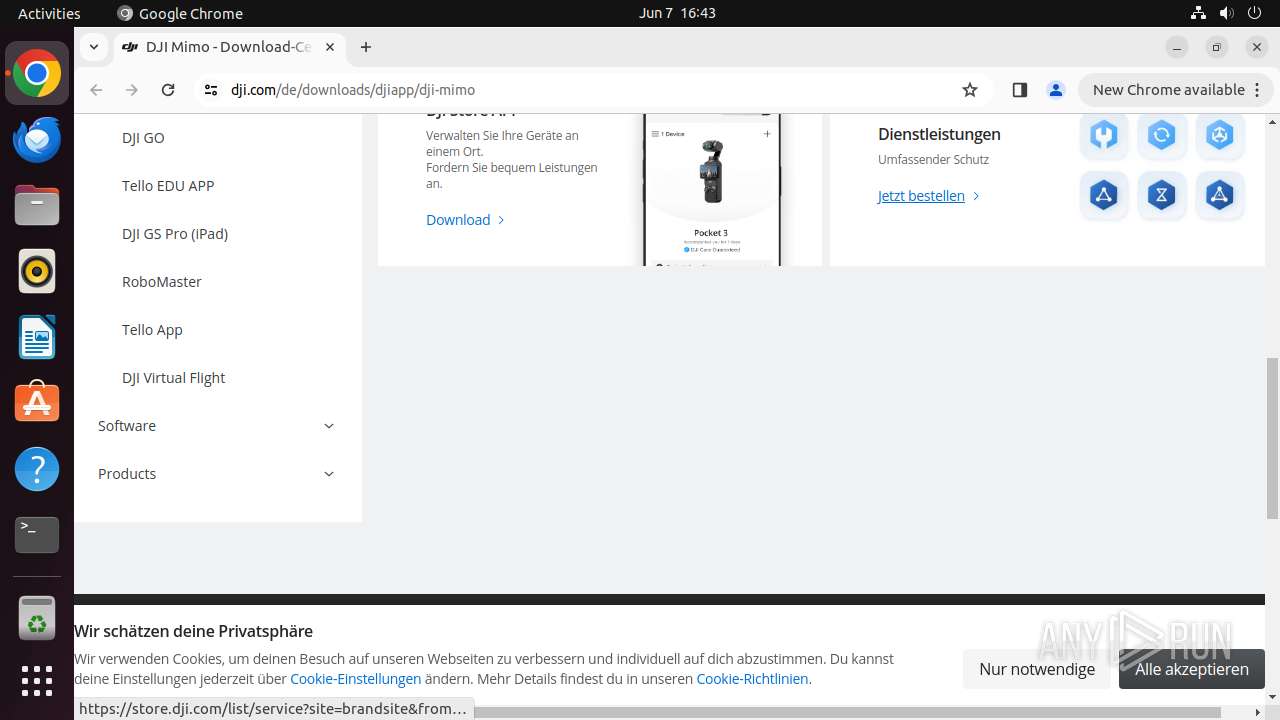Open the Files manager in dock

pyautogui.click(x=37, y=206)
